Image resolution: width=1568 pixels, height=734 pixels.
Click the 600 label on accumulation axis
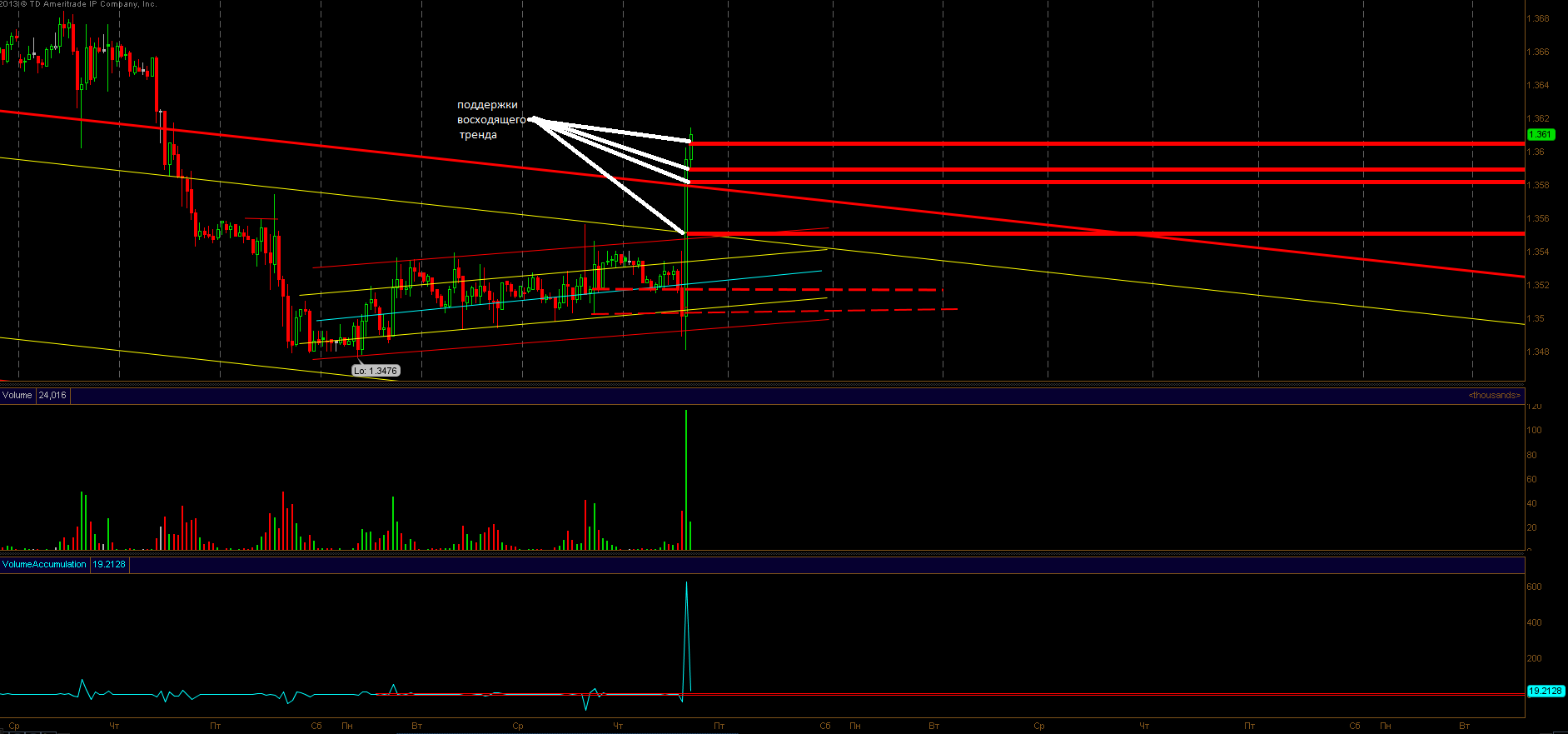click(x=1534, y=587)
